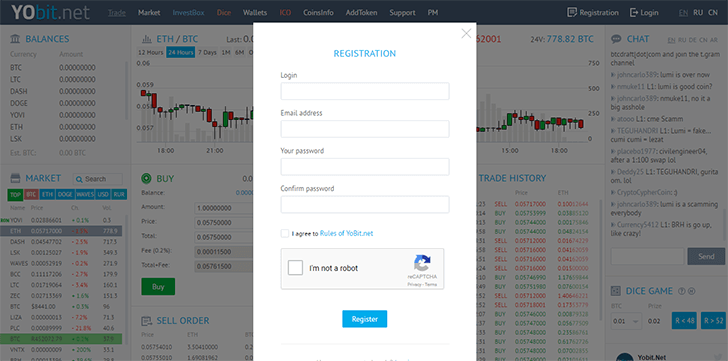The image size is (728, 361).
Task: Click the YObit.net logo
Action: pyautogui.click(x=50, y=13)
